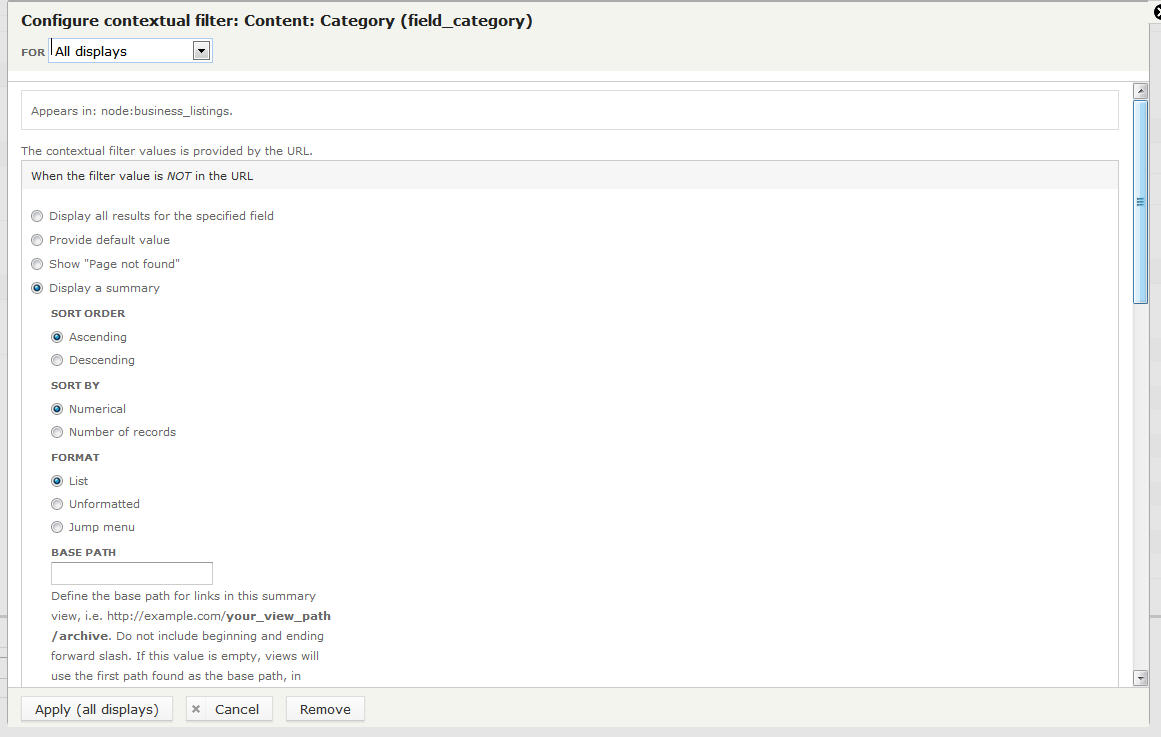Select Numerical sorting
Image resolution: width=1161 pixels, height=737 pixels.
(x=57, y=409)
